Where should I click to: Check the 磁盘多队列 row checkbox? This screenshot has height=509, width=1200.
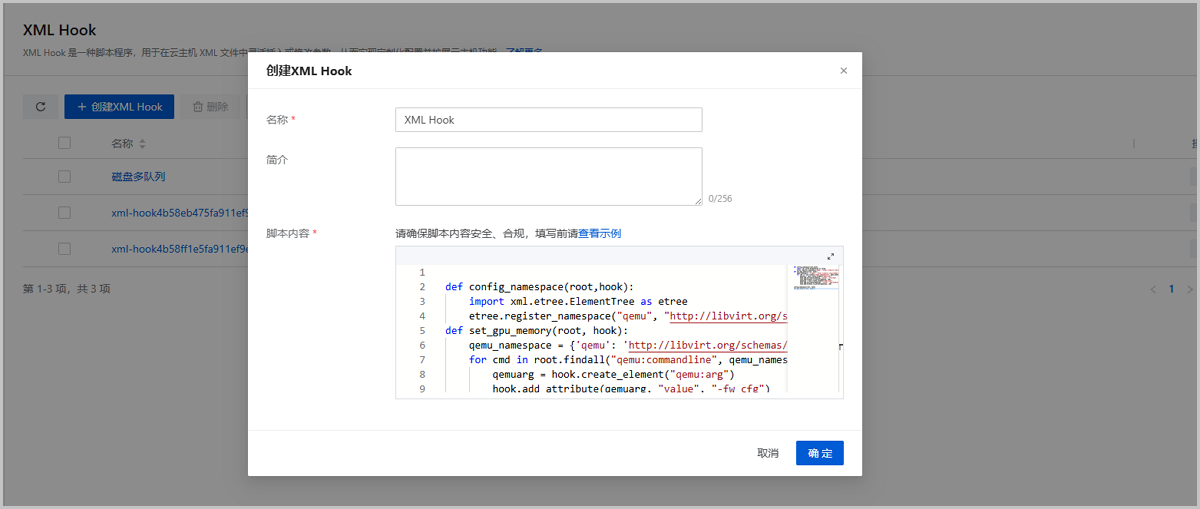tap(64, 177)
